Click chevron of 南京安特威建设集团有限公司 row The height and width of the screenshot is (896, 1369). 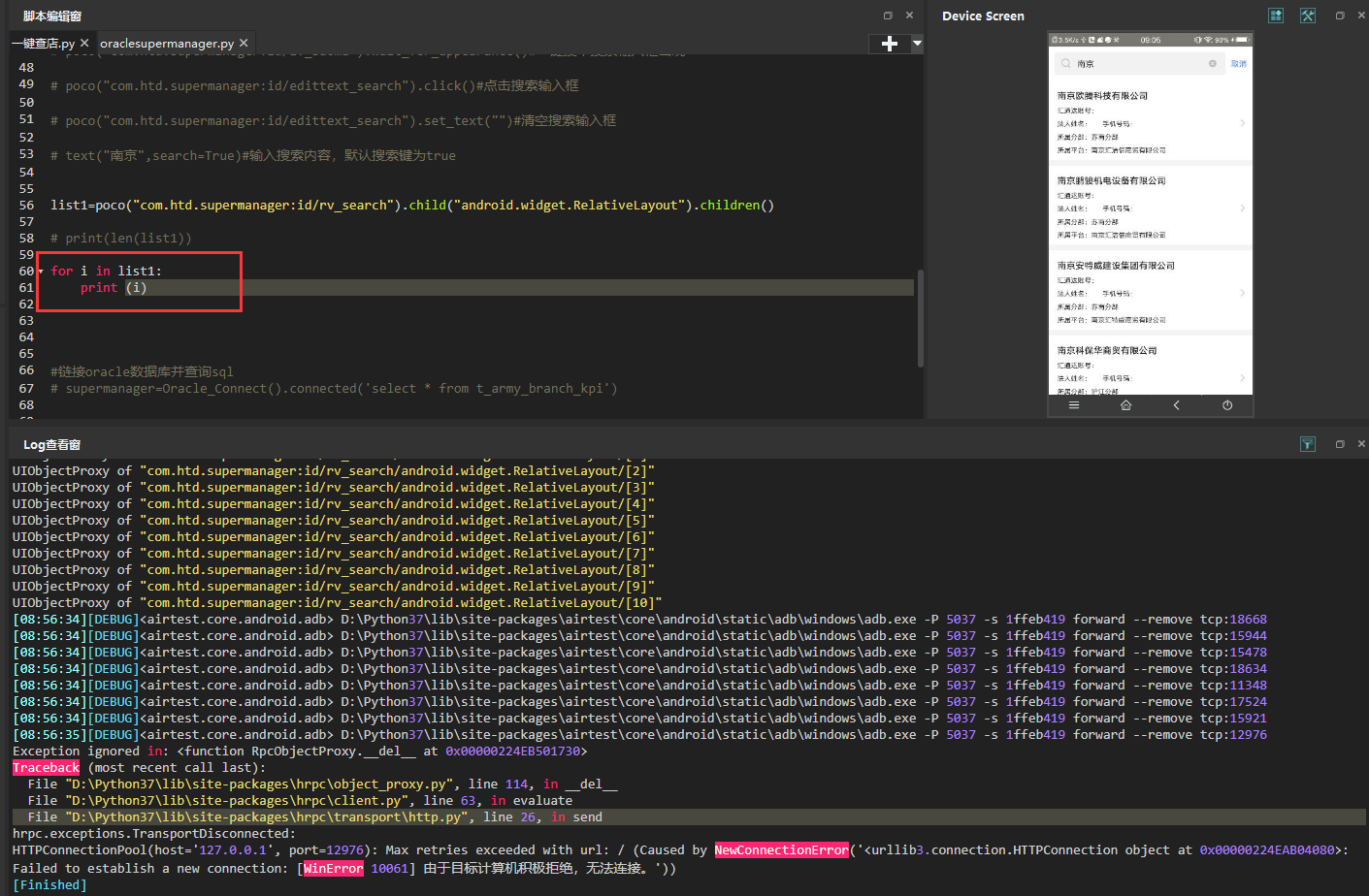point(1242,293)
